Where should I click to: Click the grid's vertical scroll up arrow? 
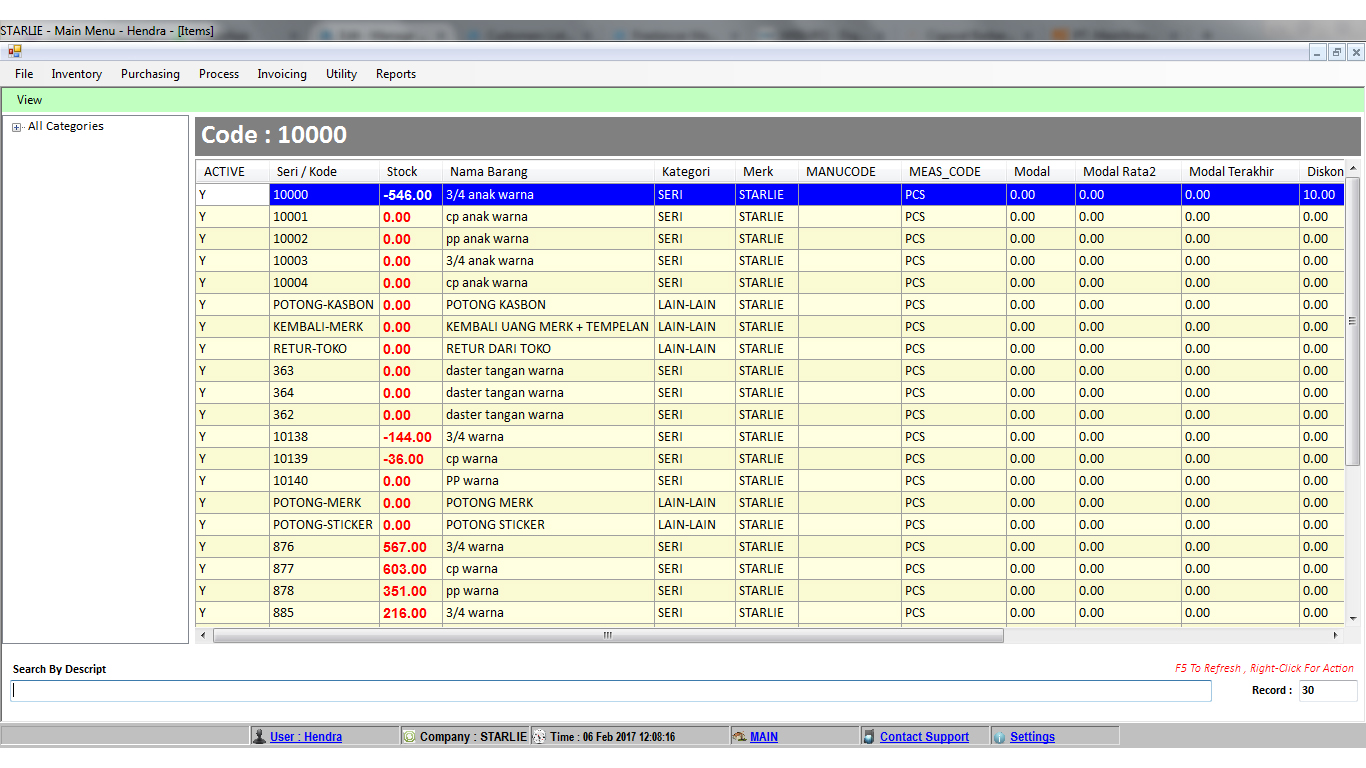(1353, 169)
